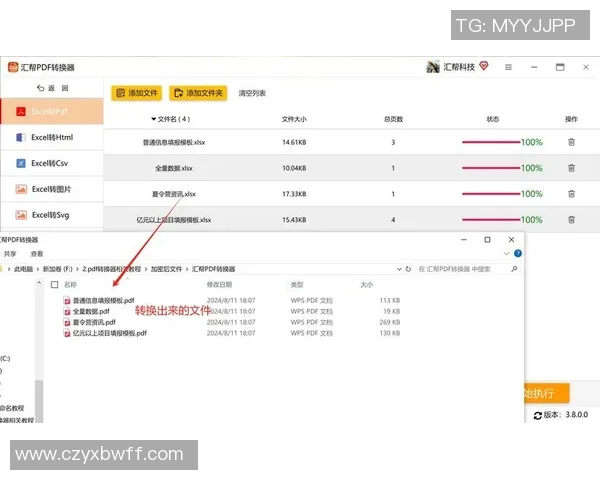Click the Explorer search magnifier icon
This screenshot has height=480, width=600.
point(514,269)
